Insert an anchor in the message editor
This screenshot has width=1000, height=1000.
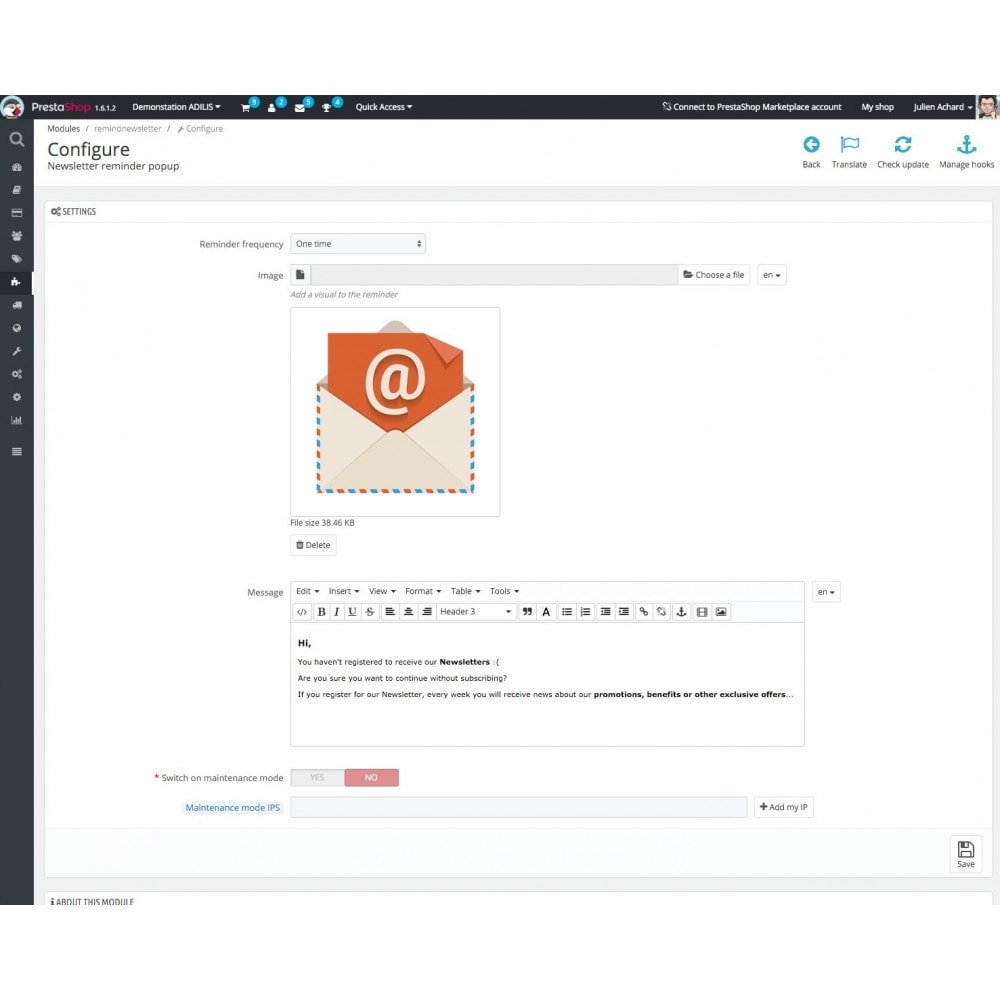681,612
